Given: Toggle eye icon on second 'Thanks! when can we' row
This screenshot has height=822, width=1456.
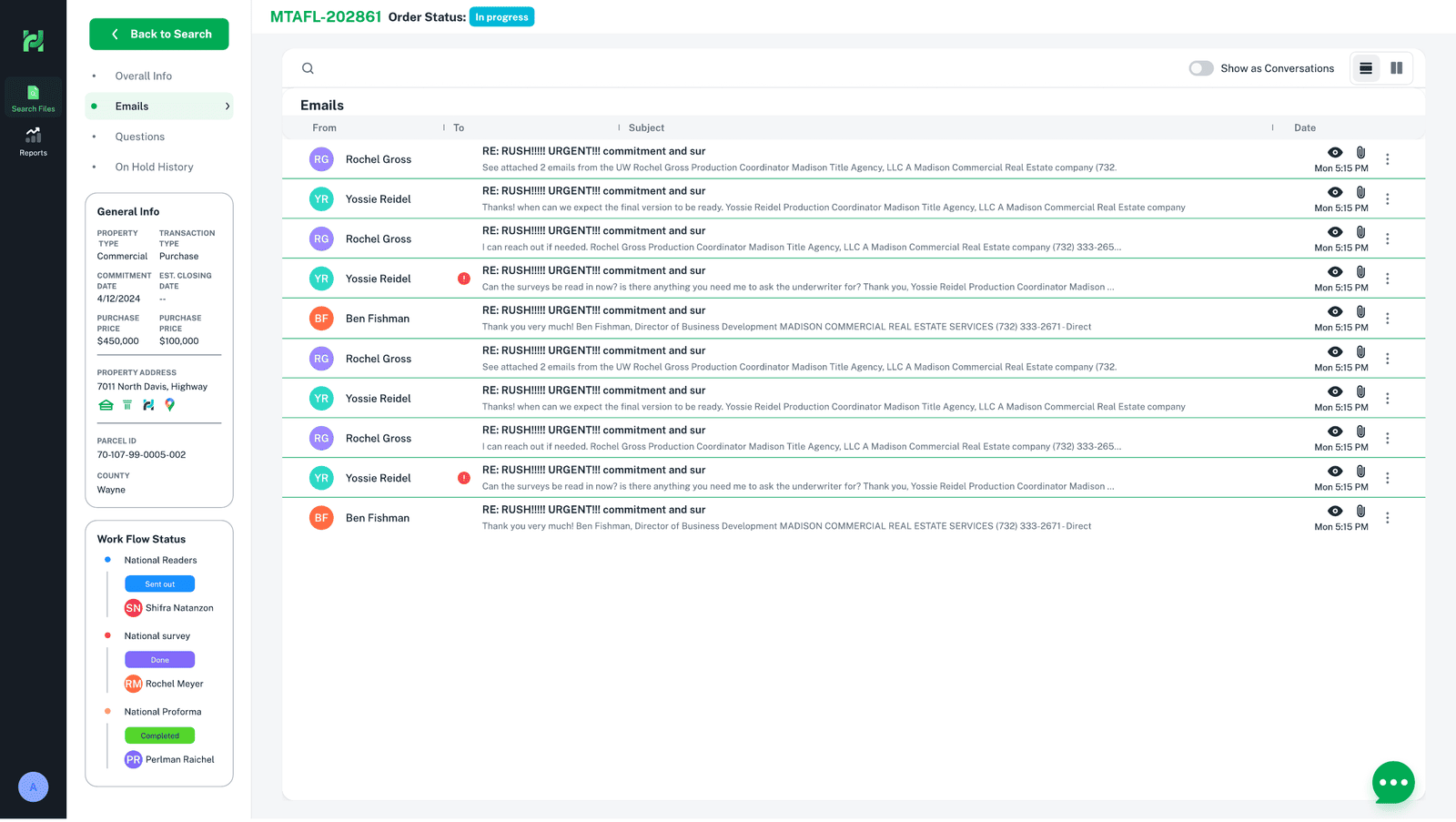Looking at the screenshot, I should [x=1335, y=392].
